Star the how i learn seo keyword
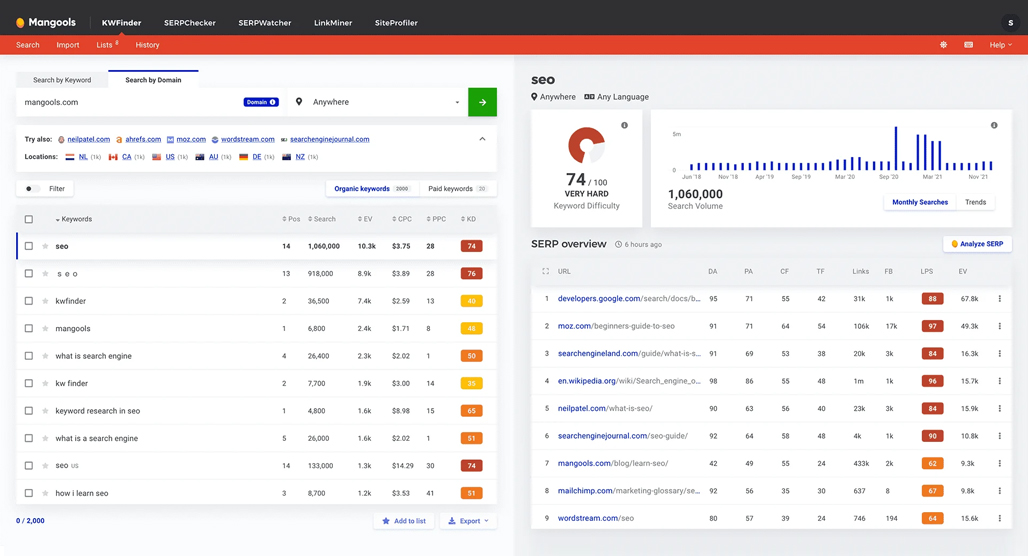The width and height of the screenshot is (1028, 556). [45, 493]
